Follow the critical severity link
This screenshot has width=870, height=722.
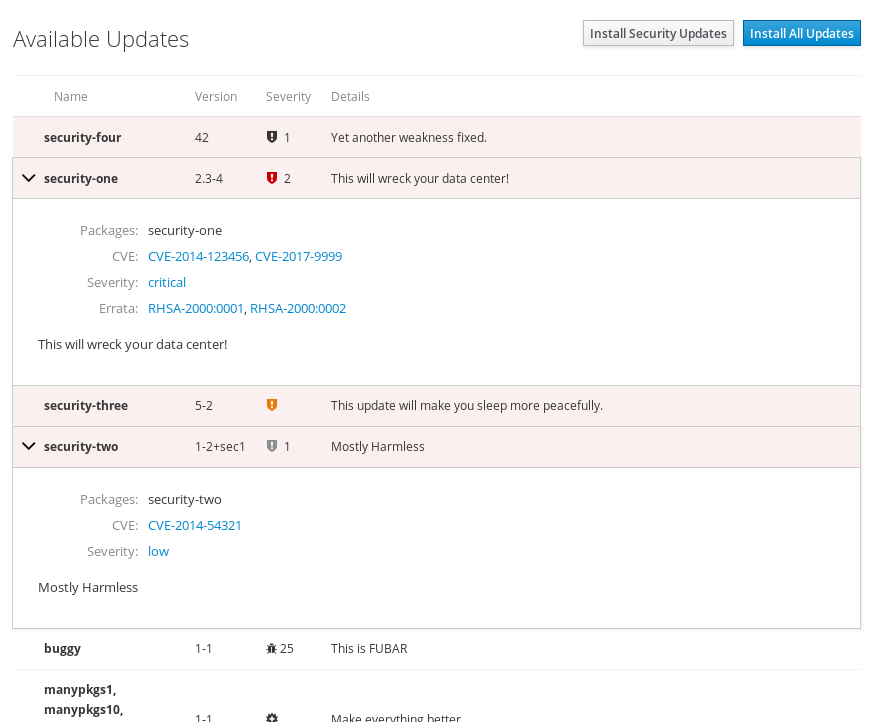click(167, 282)
